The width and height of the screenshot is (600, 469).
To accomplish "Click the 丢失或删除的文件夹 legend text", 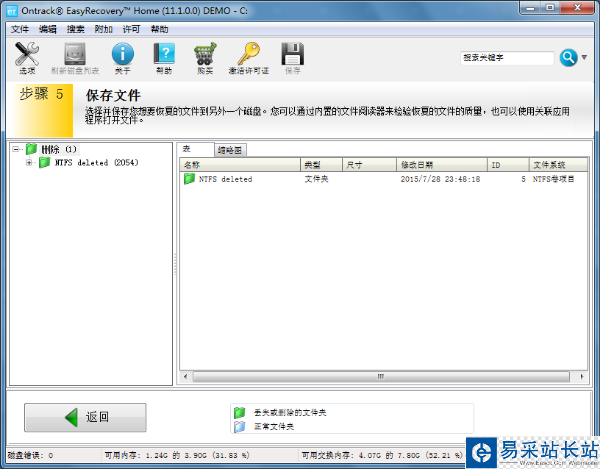I will [290, 412].
